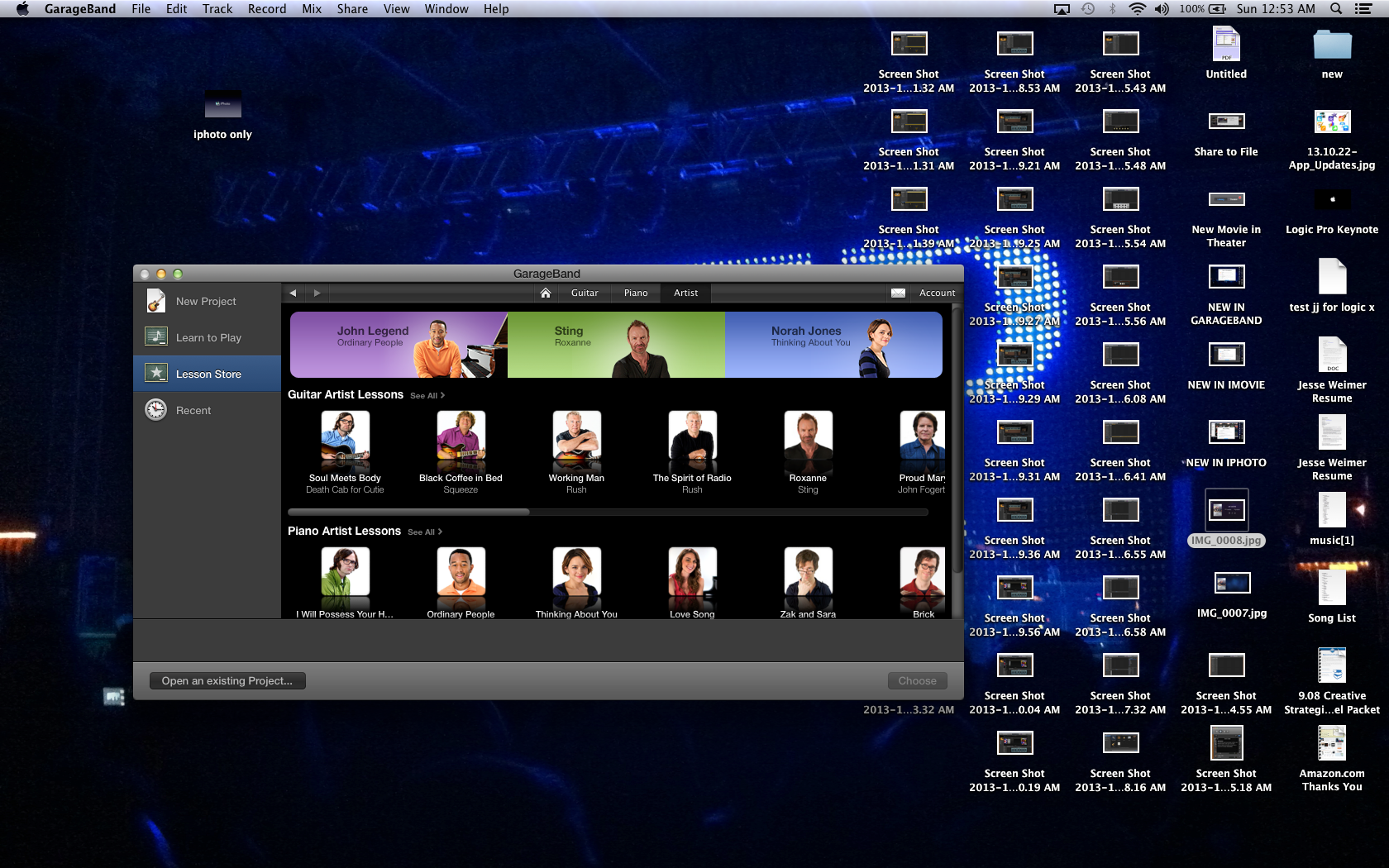This screenshot has width=1389, height=868.
Task: Open Spotlight search in menu bar
Action: pos(1336,9)
